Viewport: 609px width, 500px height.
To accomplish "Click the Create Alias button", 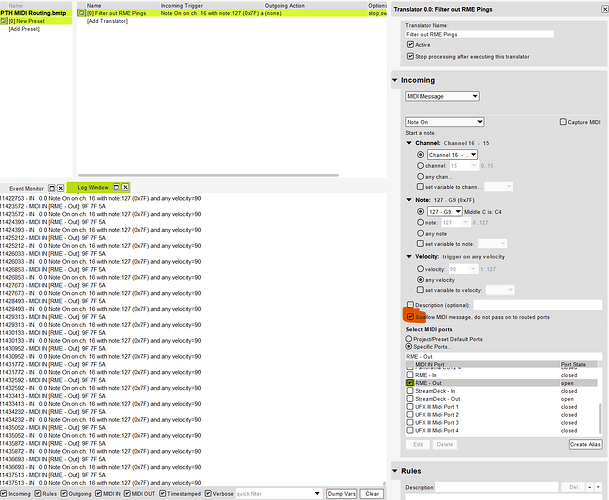I will [x=585, y=444].
